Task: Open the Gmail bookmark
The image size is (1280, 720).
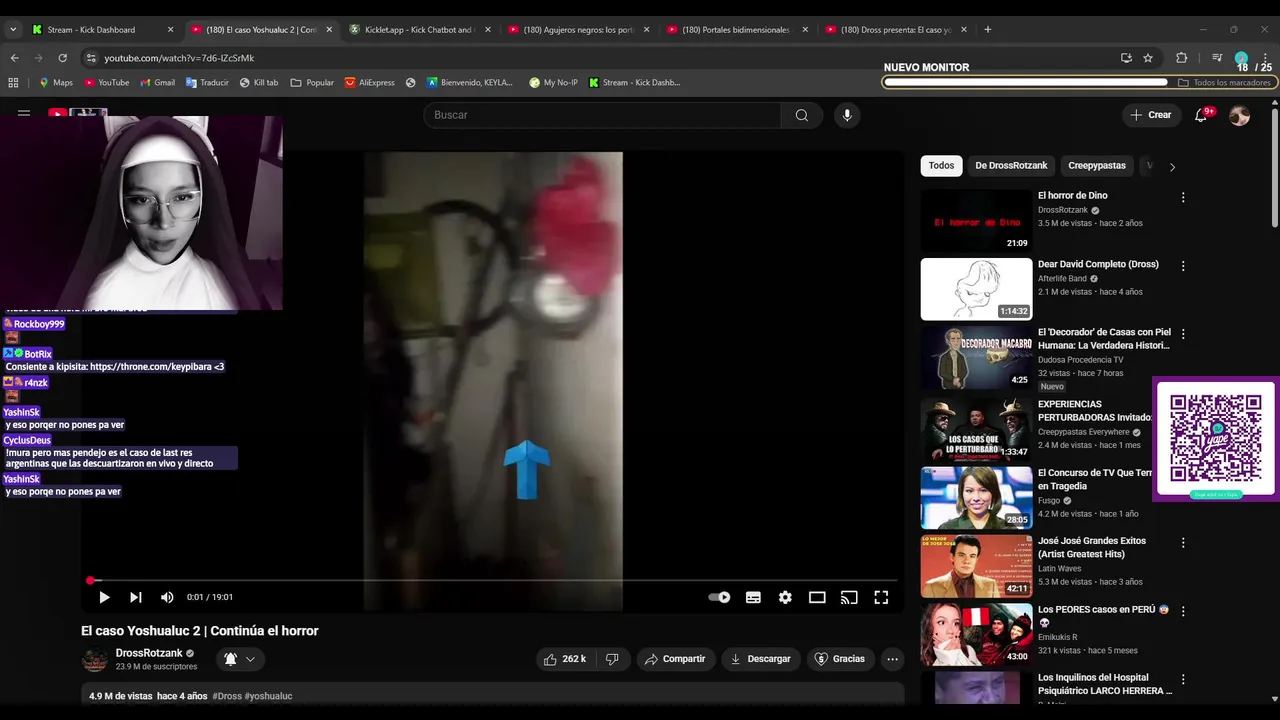Action: [157, 83]
